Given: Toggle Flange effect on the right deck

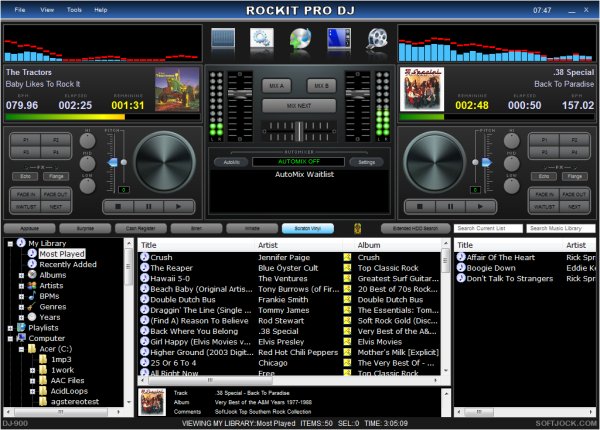Looking at the screenshot, I should (x=575, y=176).
